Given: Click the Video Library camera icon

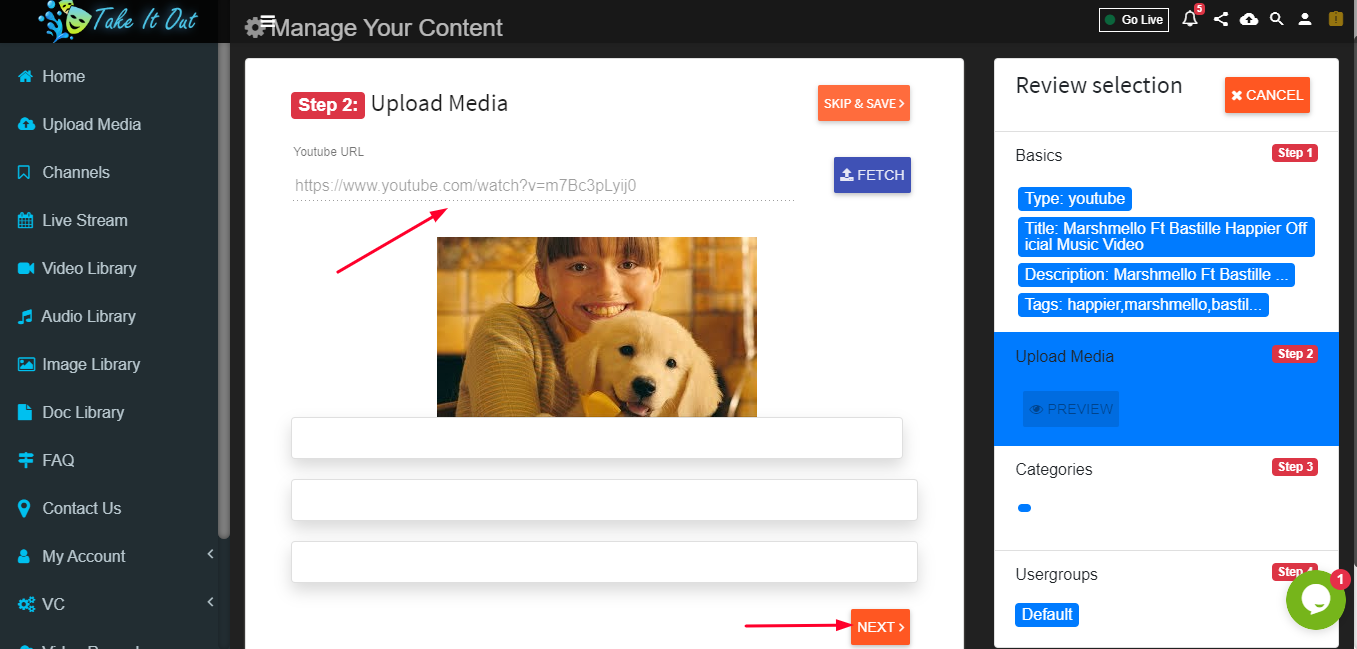Looking at the screenshot, I should (x=26, y=268).
